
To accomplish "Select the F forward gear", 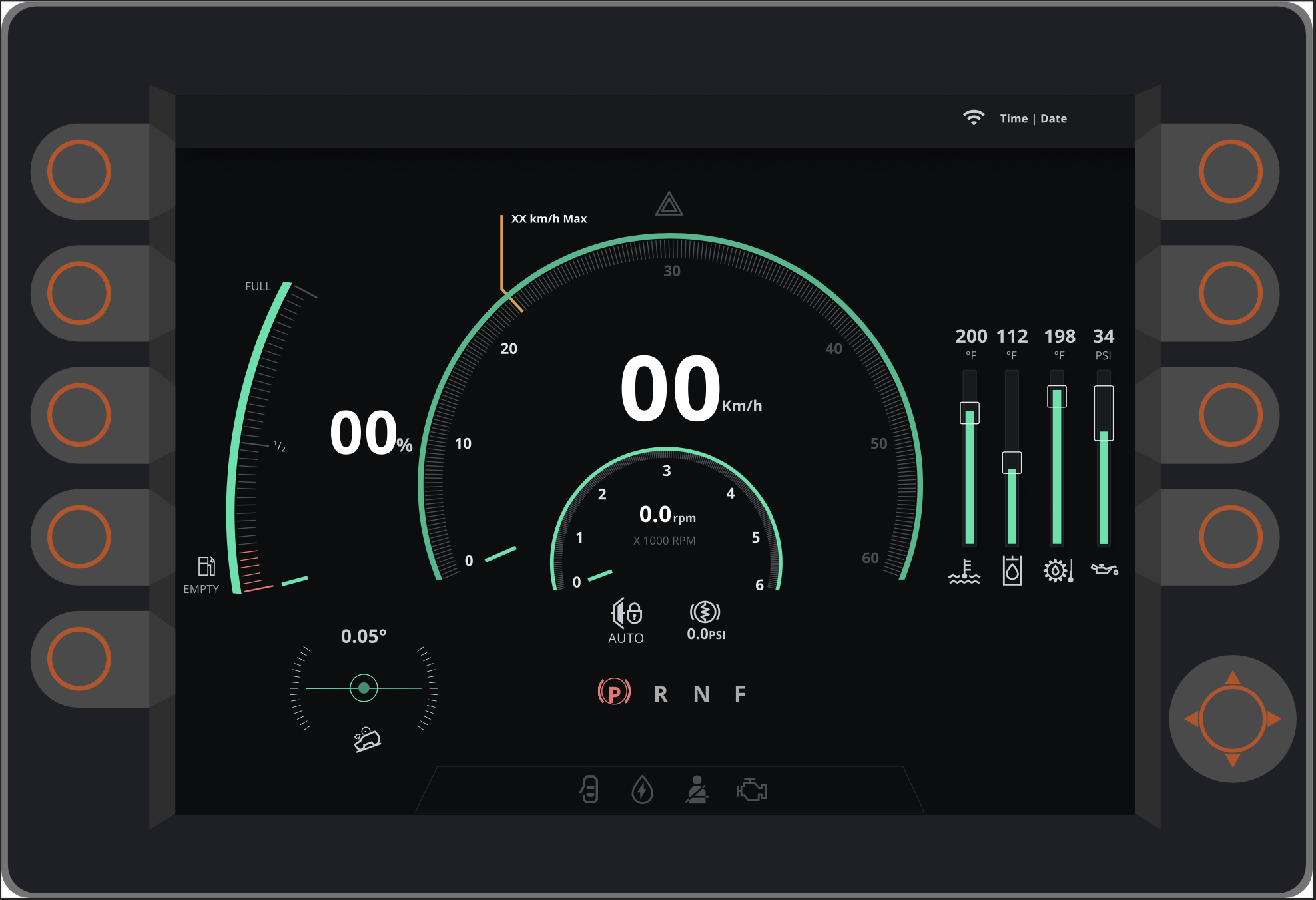I will 740,694.
